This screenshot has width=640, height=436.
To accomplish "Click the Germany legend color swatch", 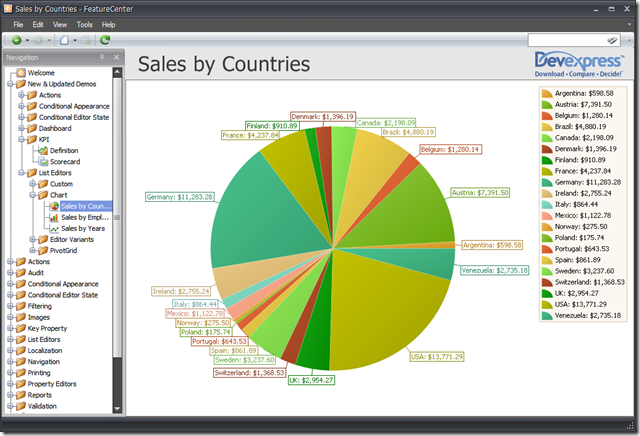I will pyautogui.click(x=547, y=182).
